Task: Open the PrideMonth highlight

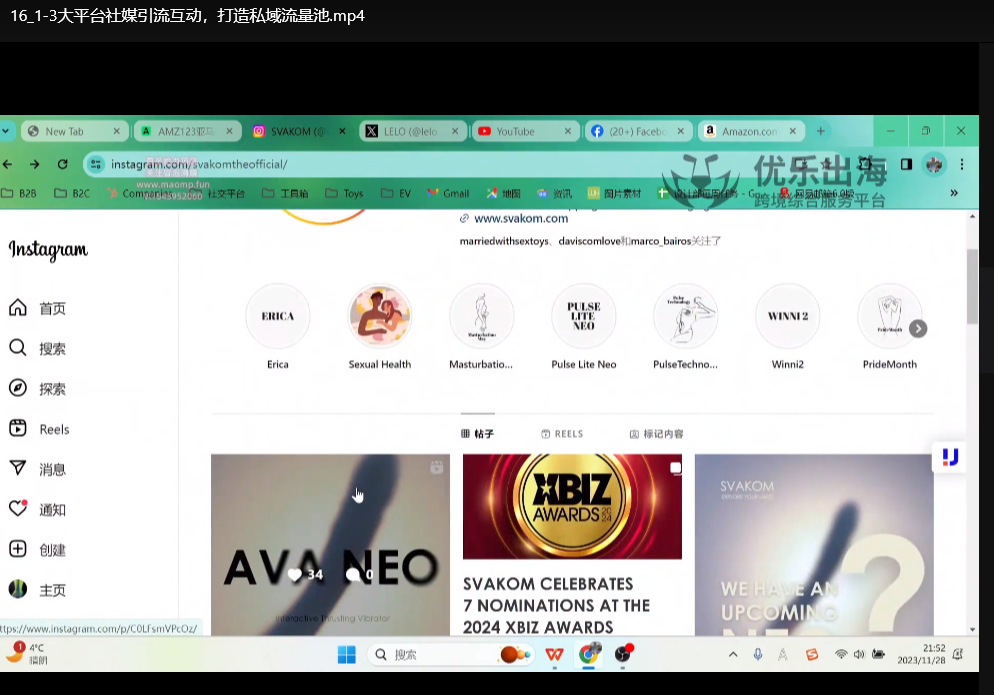Action: click(x=889, y=316)
